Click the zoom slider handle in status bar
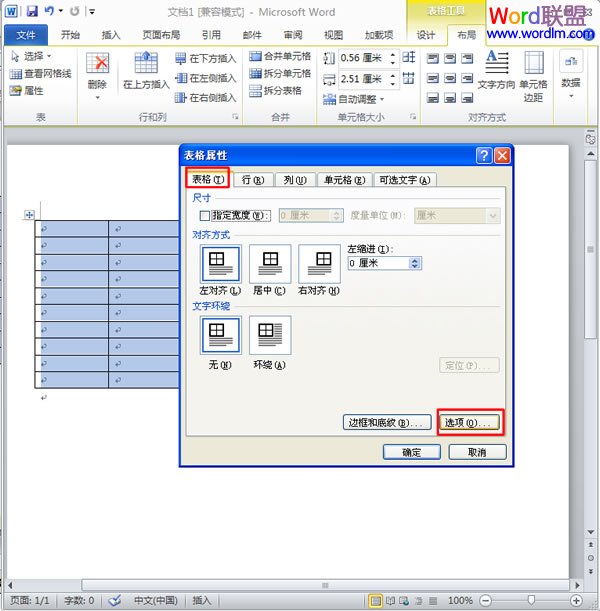 [x=531, y=600]
